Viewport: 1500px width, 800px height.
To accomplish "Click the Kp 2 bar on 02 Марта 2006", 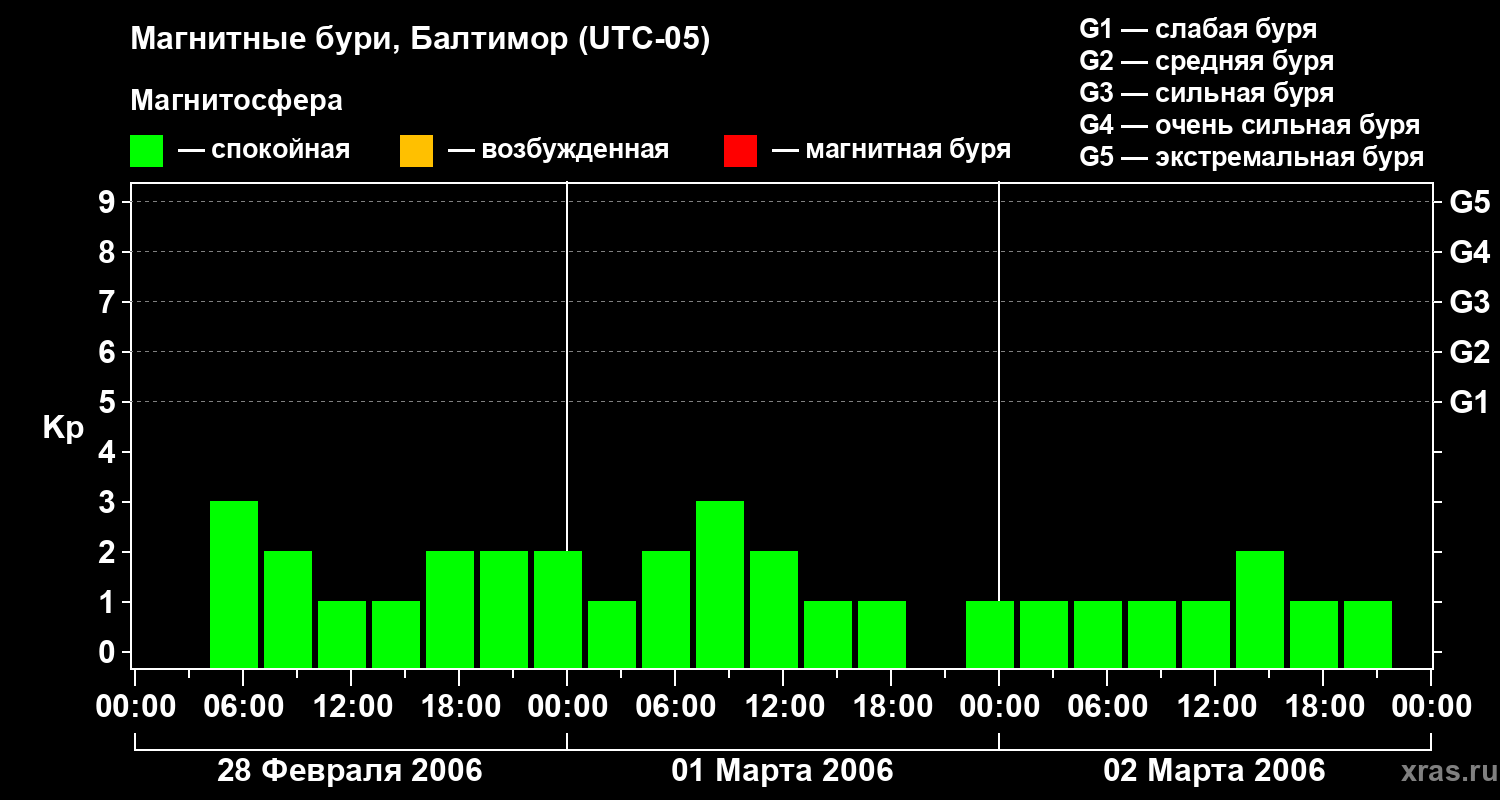I will coord(1260,609).
